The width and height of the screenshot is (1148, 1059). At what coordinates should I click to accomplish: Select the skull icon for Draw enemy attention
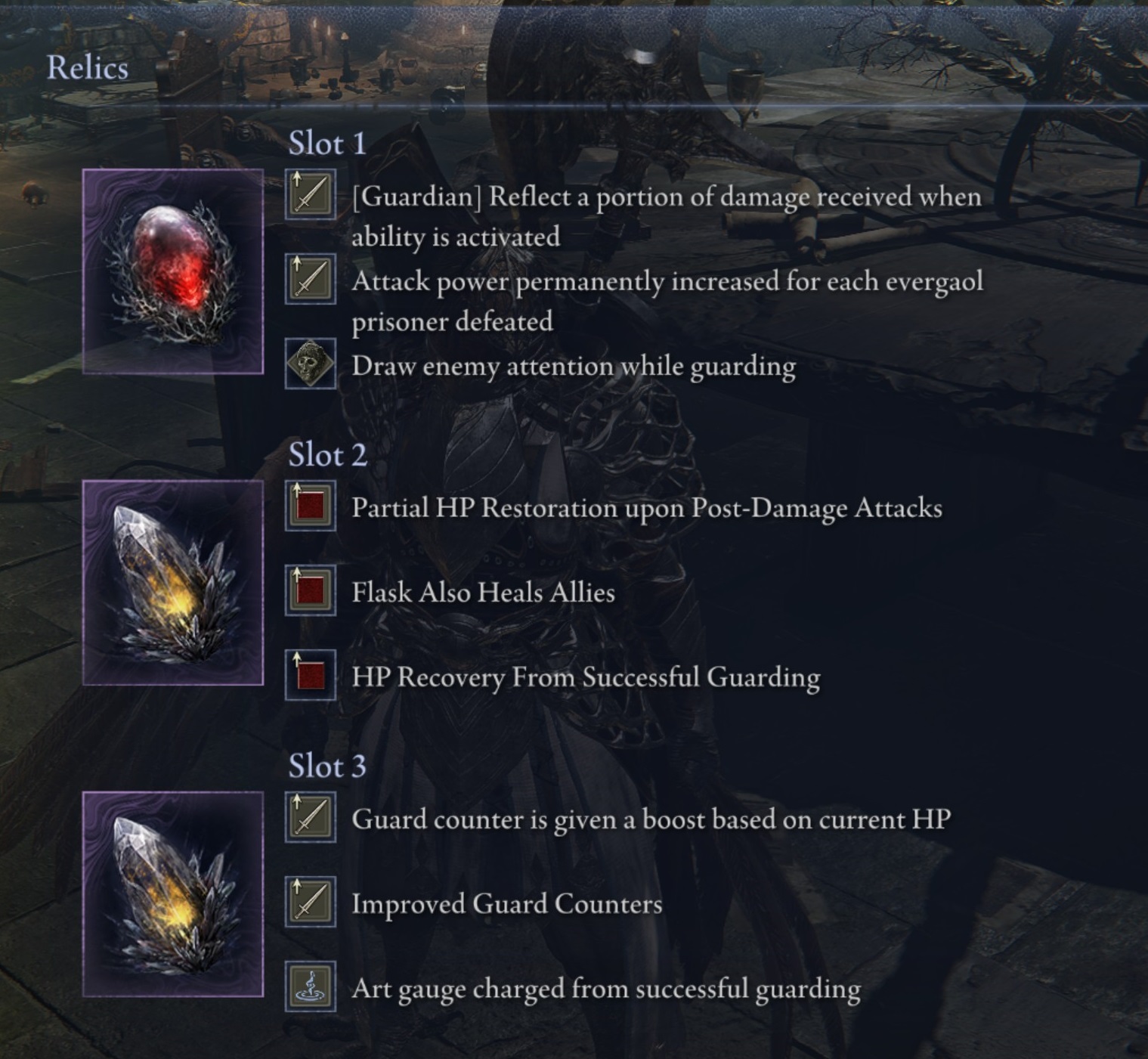click(x=311, y=364)
